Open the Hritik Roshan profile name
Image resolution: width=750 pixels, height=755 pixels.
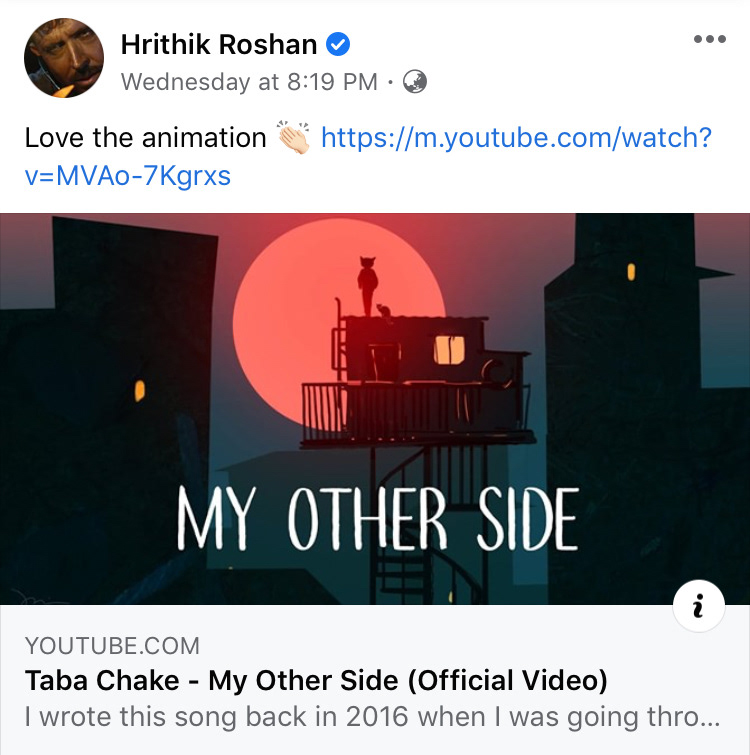point(219,44)
